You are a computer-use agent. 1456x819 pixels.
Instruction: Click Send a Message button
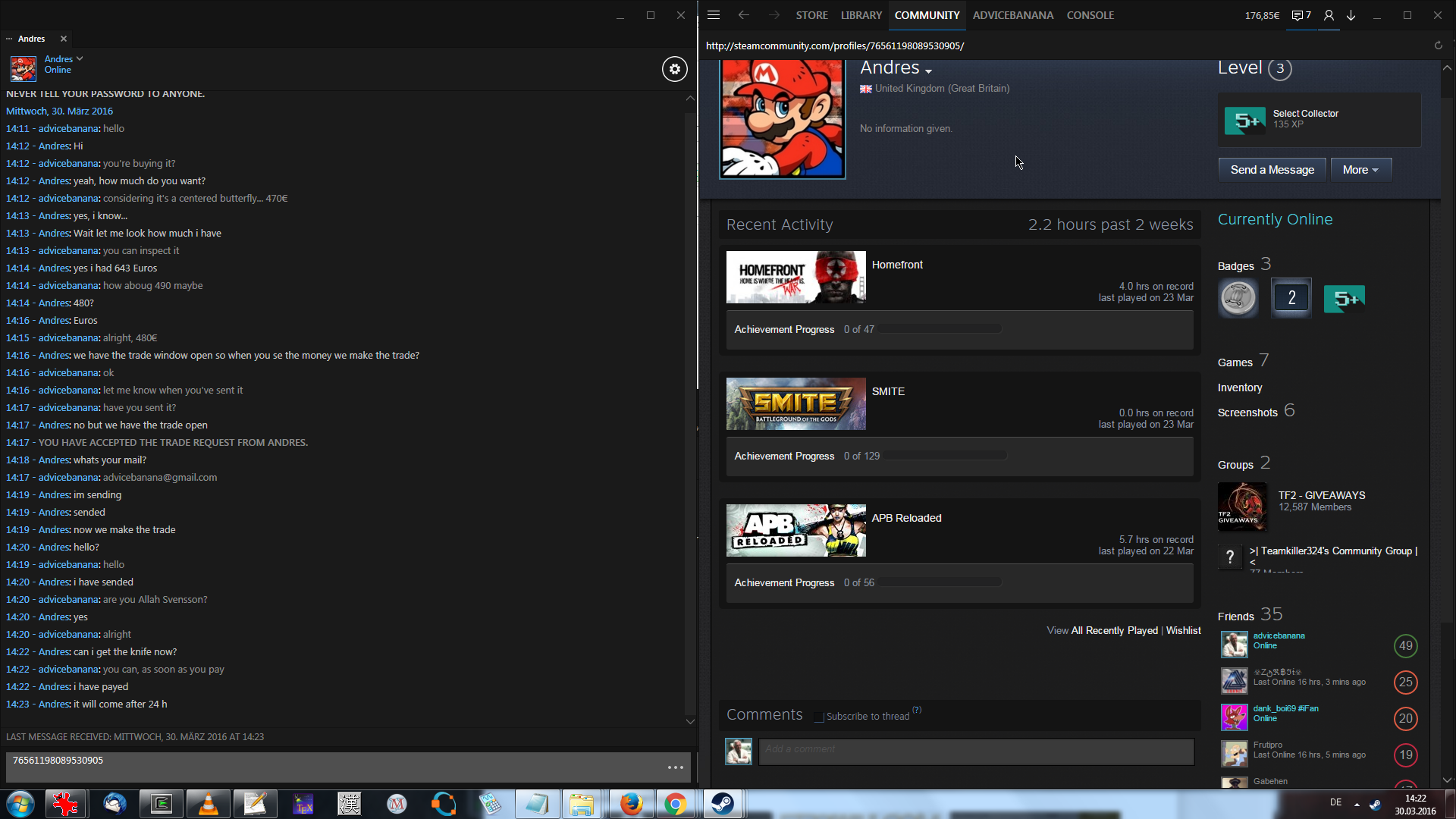coord(1272,170)
